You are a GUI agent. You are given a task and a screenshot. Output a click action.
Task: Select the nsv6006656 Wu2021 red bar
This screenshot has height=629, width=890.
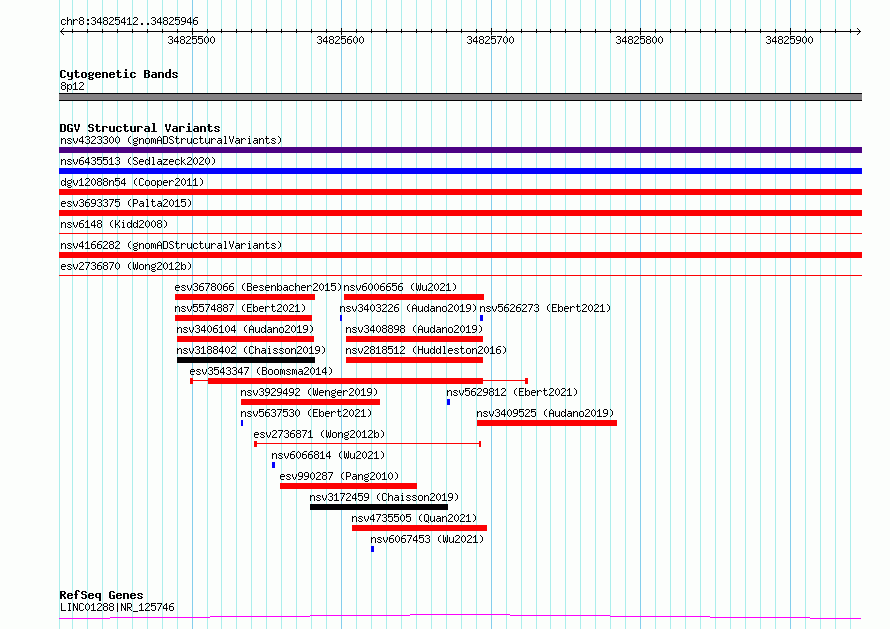point(414,297)
